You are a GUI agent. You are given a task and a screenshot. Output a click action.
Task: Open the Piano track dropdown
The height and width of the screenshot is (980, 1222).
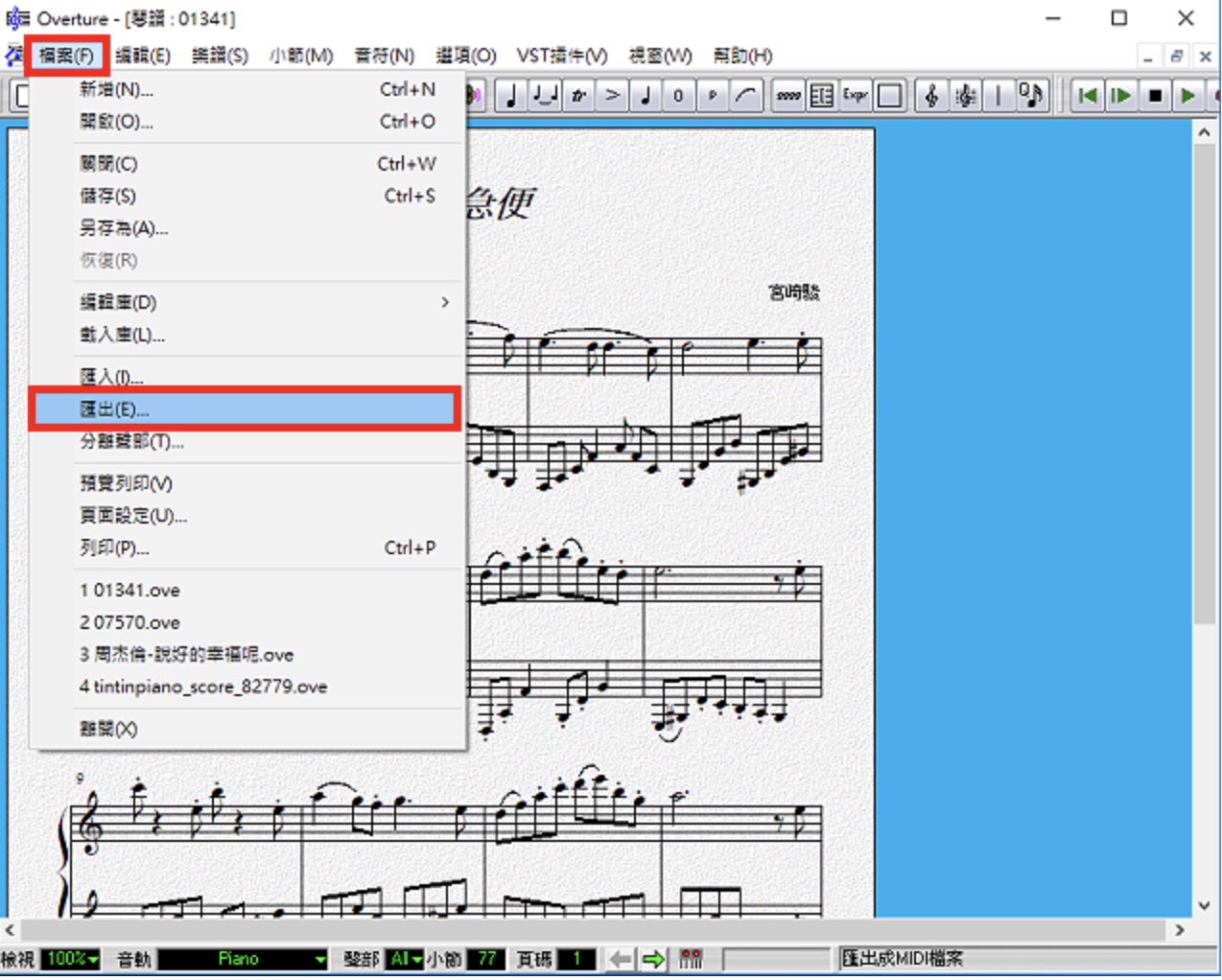[243, 959]
